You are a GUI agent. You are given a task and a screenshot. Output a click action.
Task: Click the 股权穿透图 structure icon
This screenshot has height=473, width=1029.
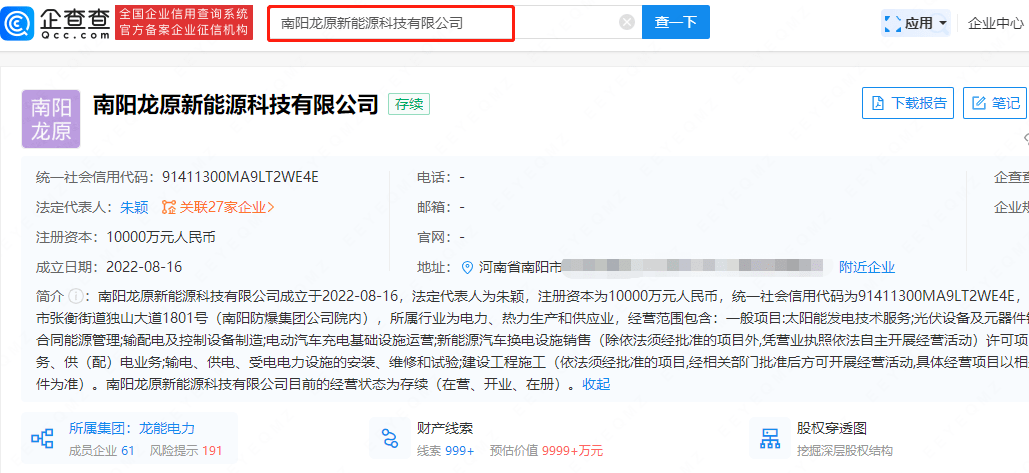(x=768, y=438)
